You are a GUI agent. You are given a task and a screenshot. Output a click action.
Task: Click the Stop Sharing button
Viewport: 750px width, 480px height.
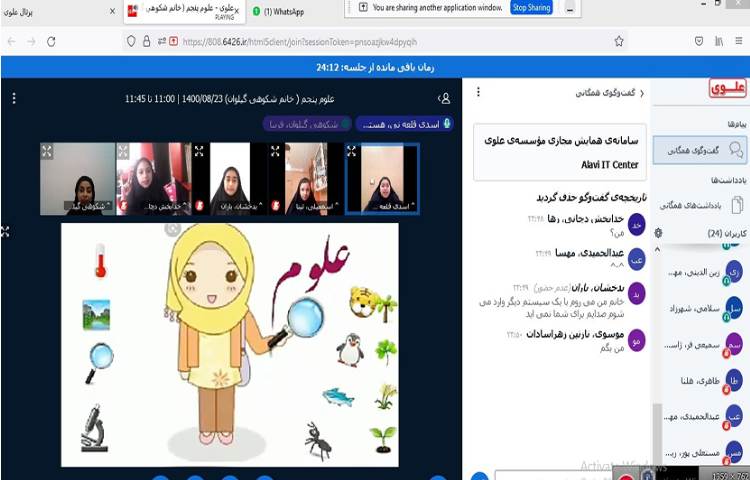click(x=531, y=8)
